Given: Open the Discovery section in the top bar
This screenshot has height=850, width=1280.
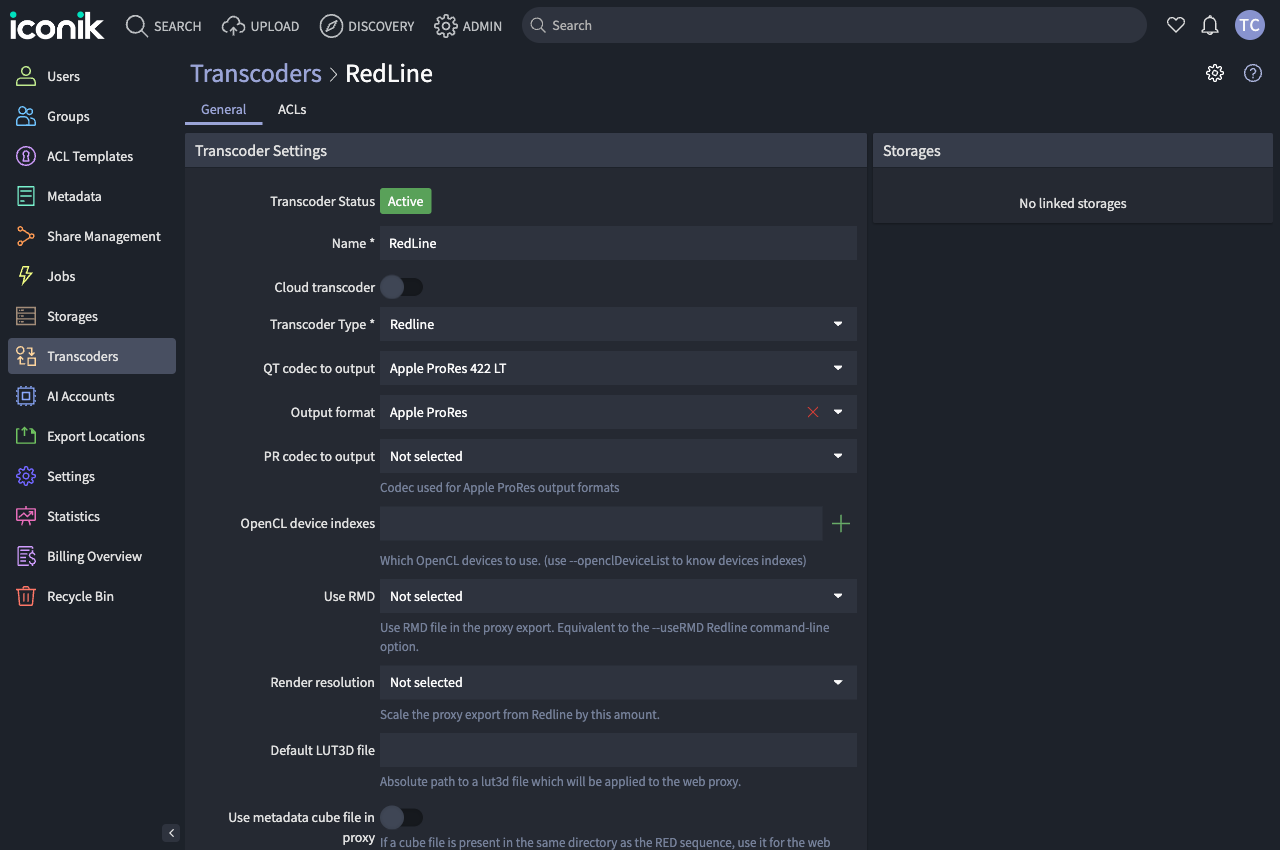Looking at the screenshot, I should [x=367, y=26].
